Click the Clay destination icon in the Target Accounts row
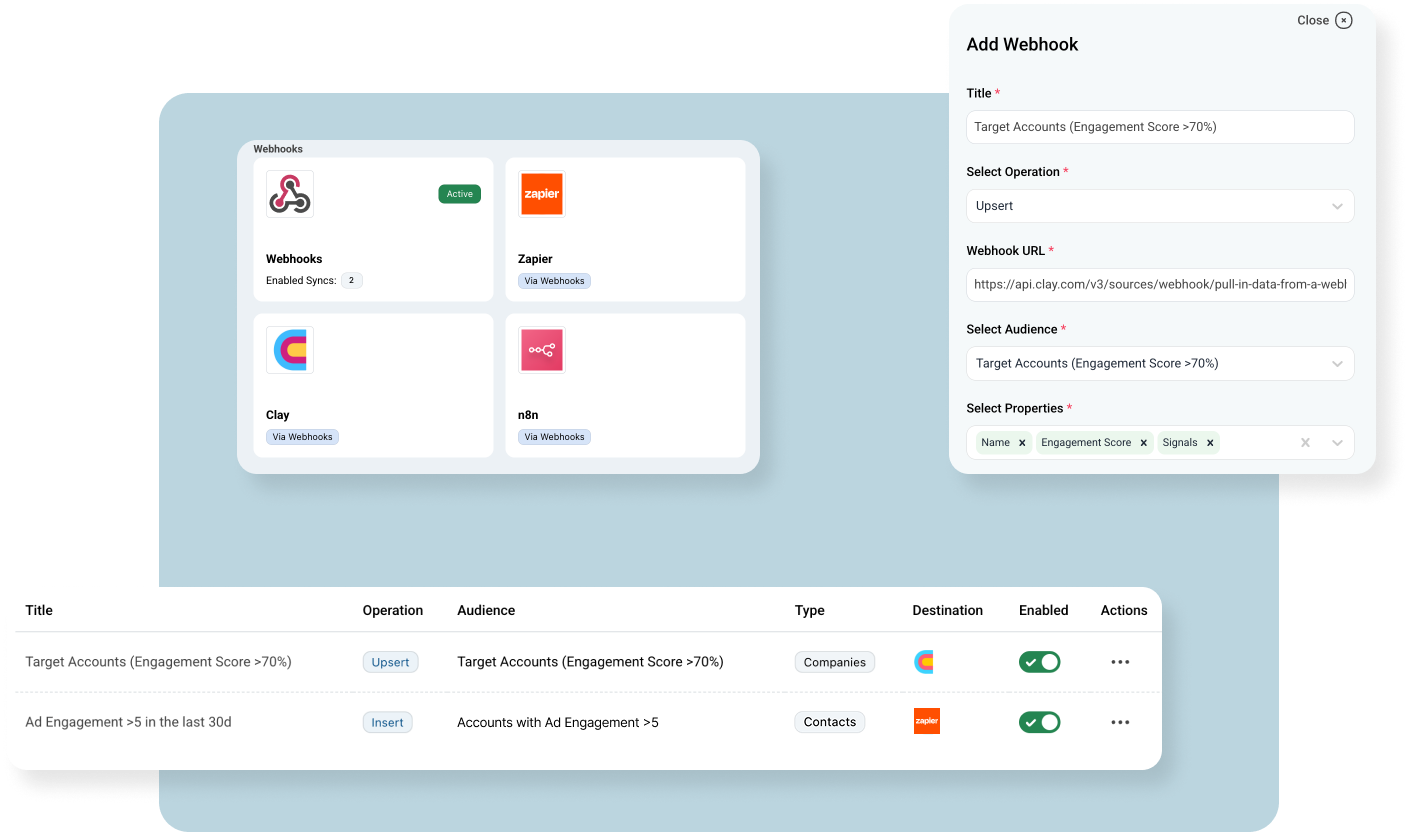This screenshot has width=1409, height=832. pyautogui.click(x=924, y=662)
